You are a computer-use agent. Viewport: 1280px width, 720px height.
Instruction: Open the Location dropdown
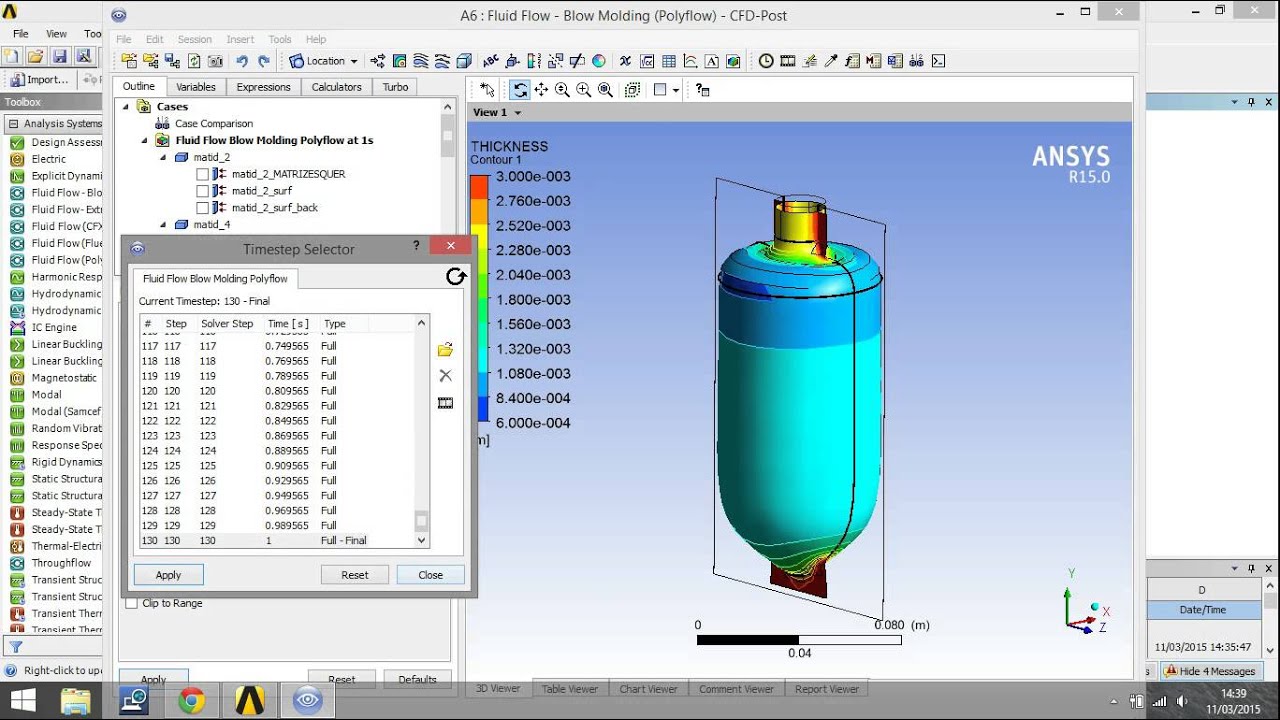[323, 61]
